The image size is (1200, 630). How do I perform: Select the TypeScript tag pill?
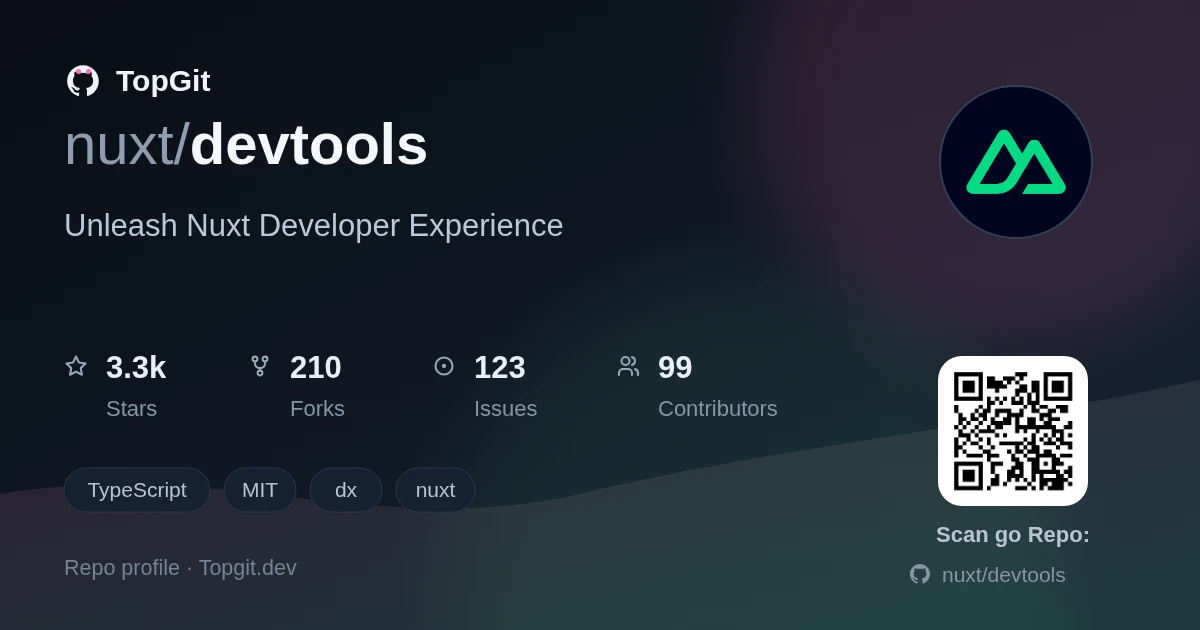point(137,490)
